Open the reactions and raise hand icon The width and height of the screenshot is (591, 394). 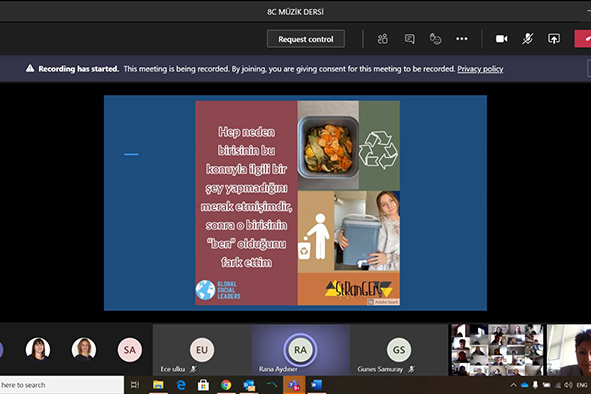click(435, 39)
